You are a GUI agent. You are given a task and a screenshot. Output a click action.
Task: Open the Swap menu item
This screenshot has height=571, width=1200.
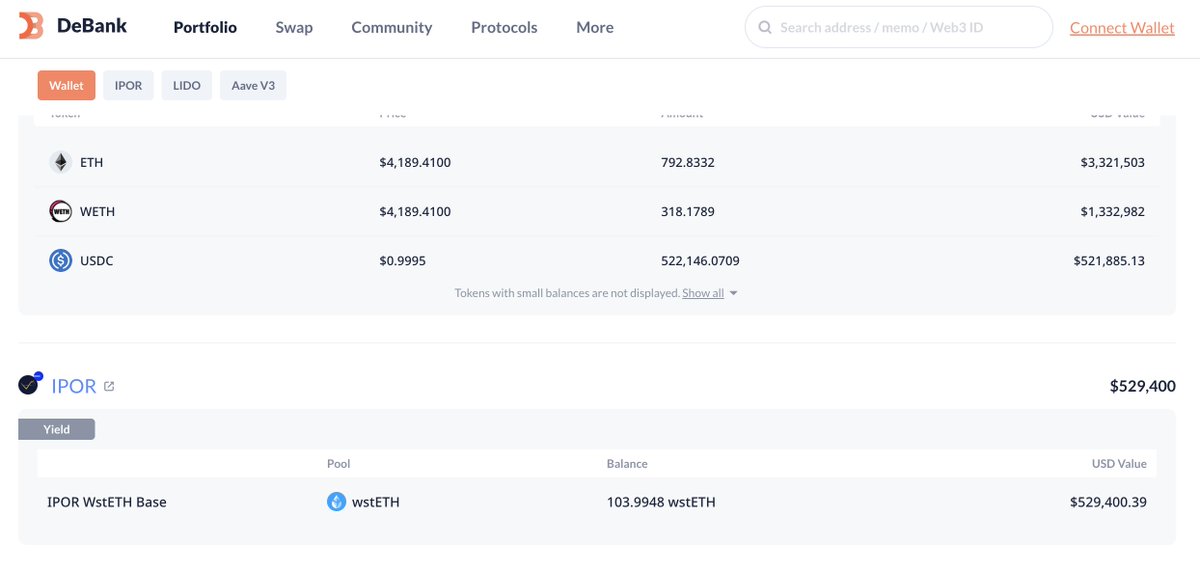point(294,27)
